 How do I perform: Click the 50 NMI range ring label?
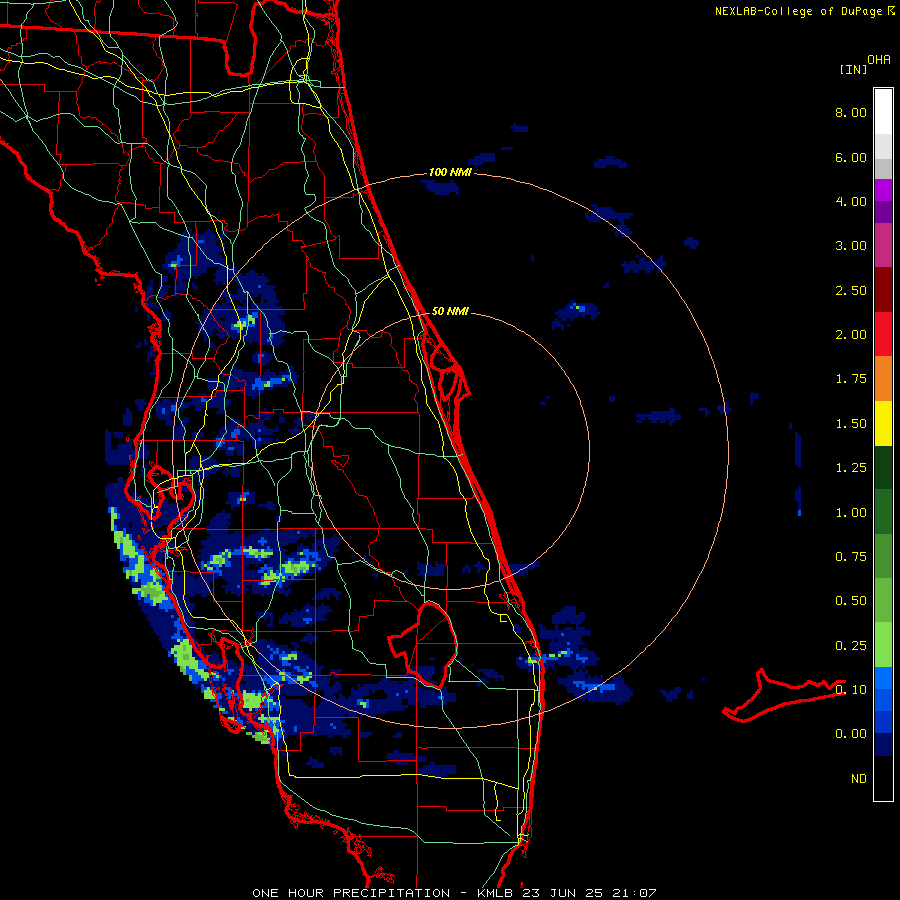click(450, 311)
